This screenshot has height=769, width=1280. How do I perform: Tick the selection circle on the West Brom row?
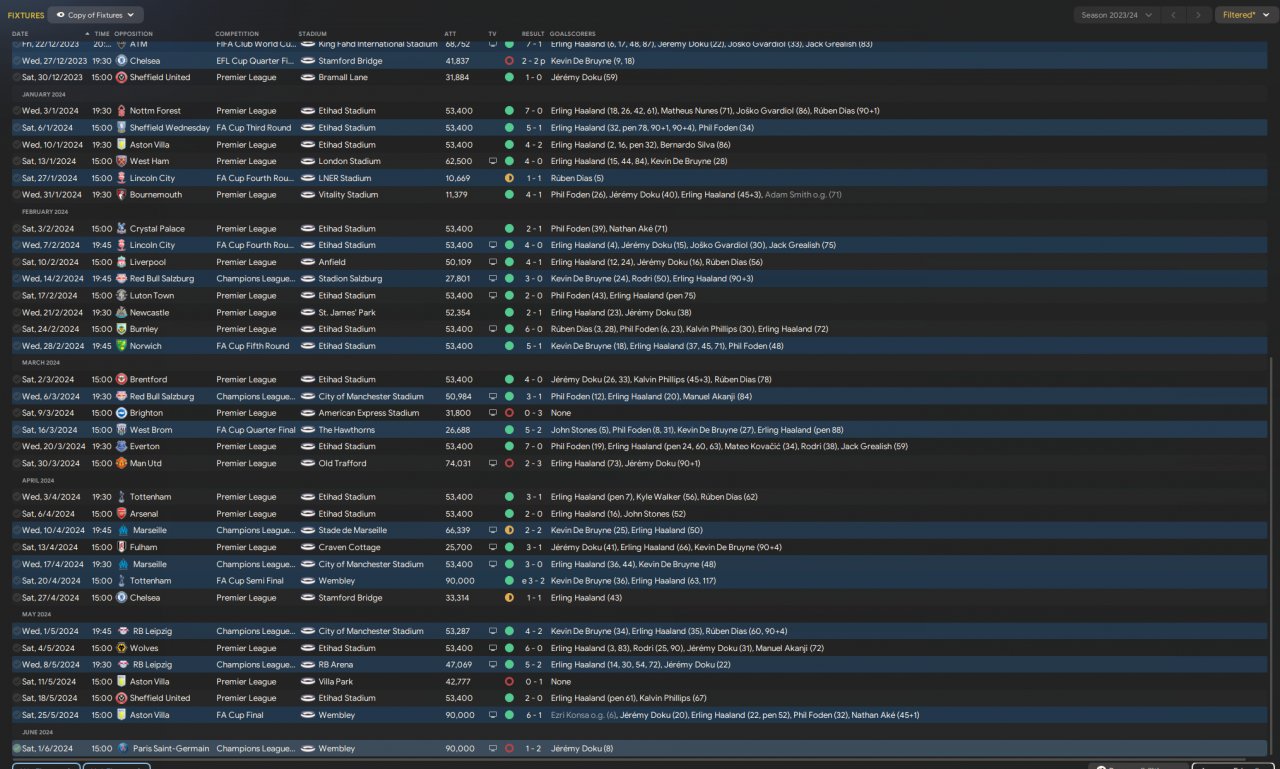pos(17,430)
